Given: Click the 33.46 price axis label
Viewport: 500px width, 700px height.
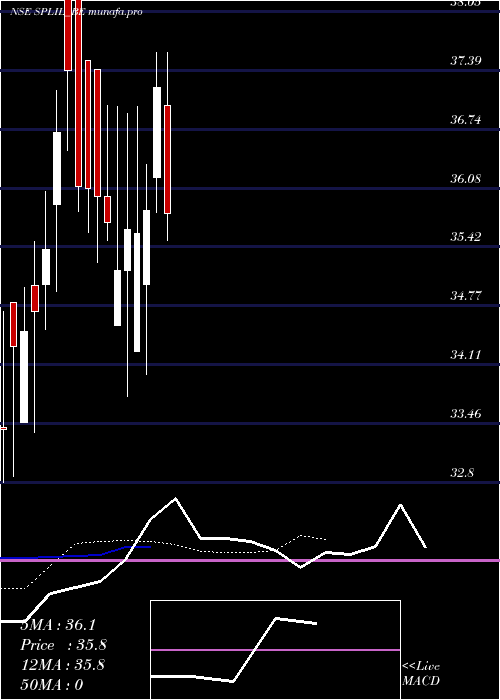Looking at the screenshot, I should [x=466, y=413].
